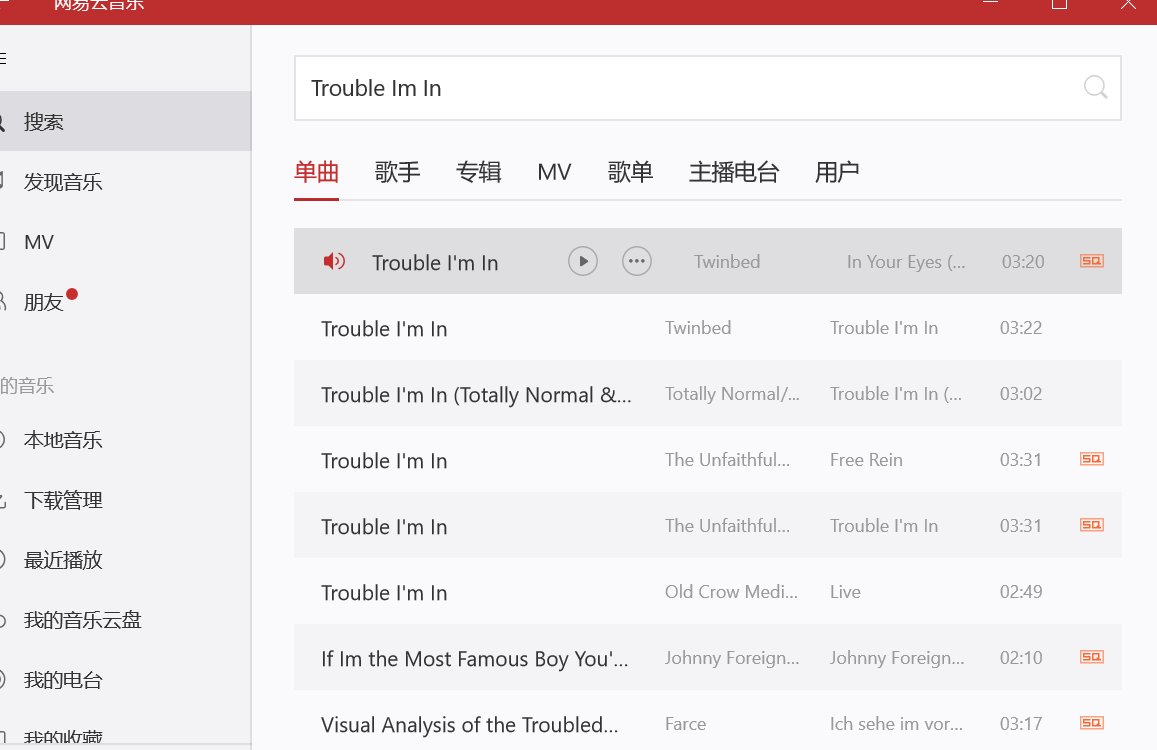This screenshot has width=1157, height=750.
Task: Open 下载管理 in the sidebar
Action: tap(63, 500)
